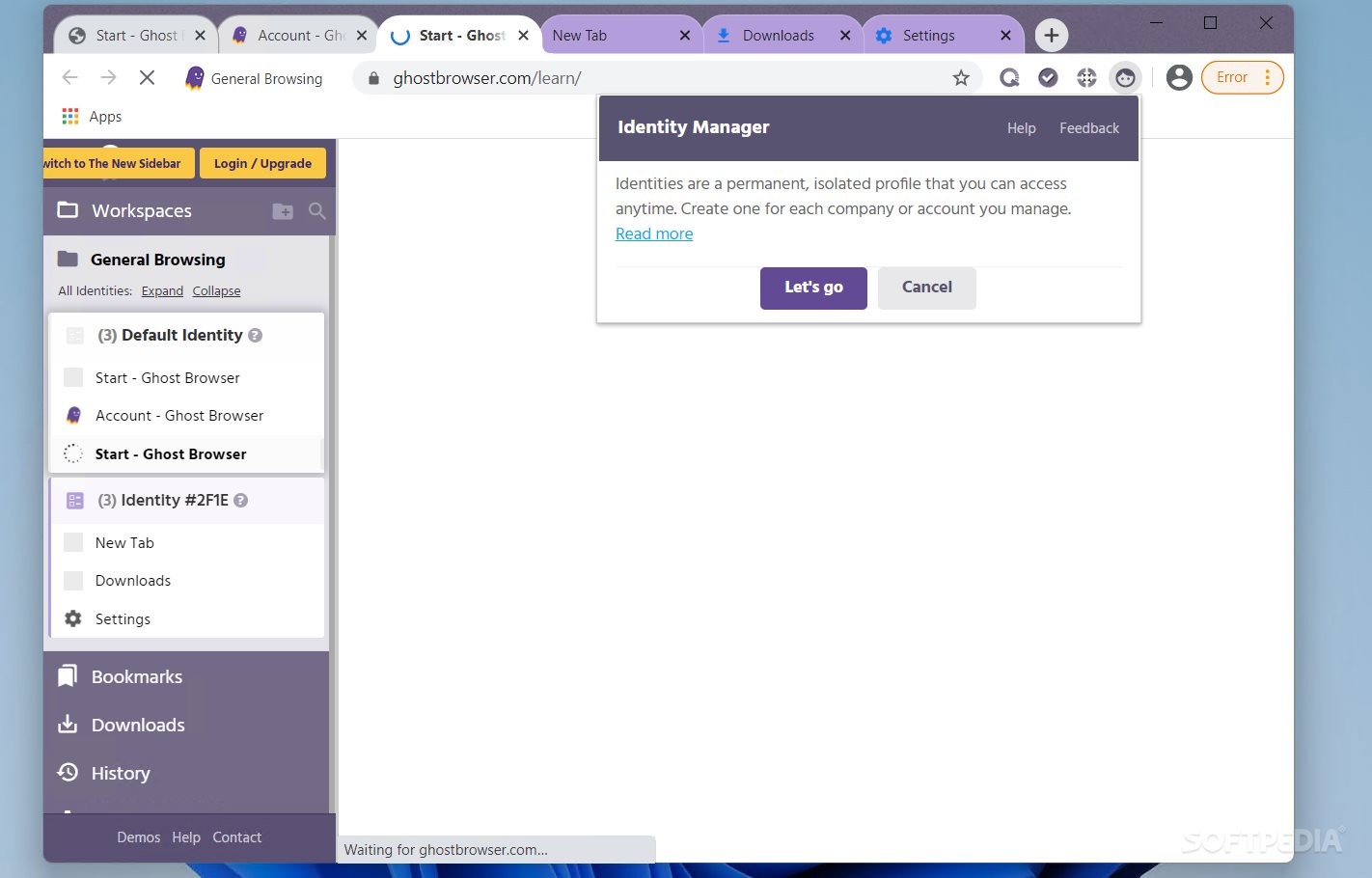This screenshot has height=878, width=1372.
Task: Open the Identity Manager ghost face icon
Action: pyautogui.click(x=1125, y=78)
